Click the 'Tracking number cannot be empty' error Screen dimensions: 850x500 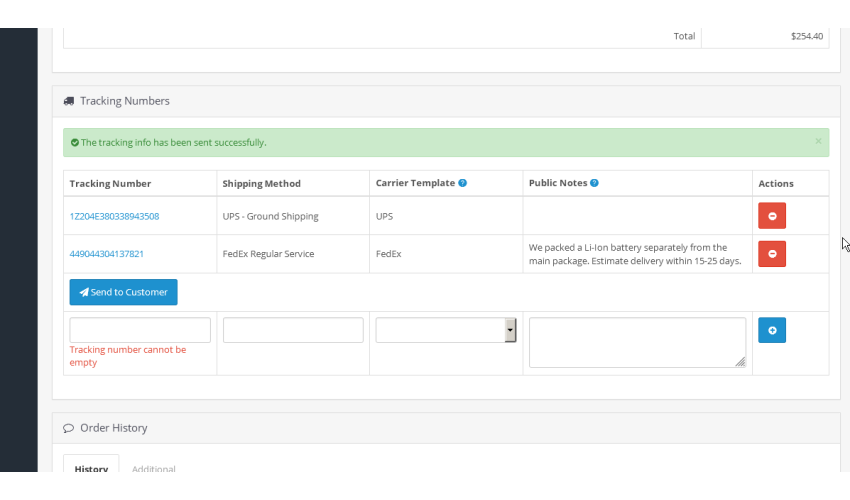coord(128,356)
